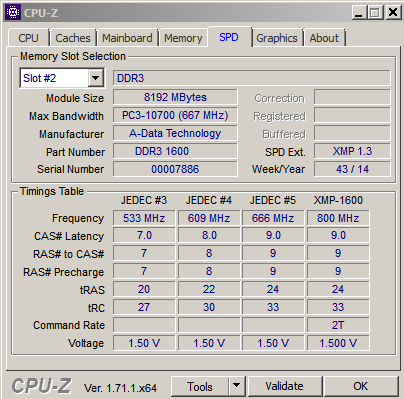Click the OK button

click(x=361, y=387)
